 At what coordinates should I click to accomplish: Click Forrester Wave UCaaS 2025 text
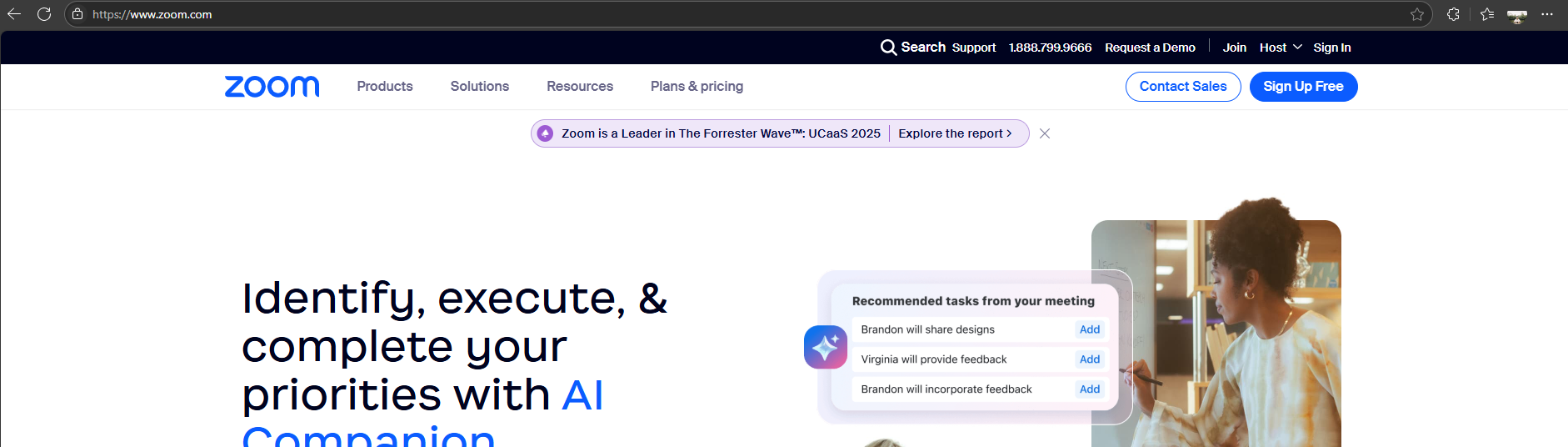721,133
